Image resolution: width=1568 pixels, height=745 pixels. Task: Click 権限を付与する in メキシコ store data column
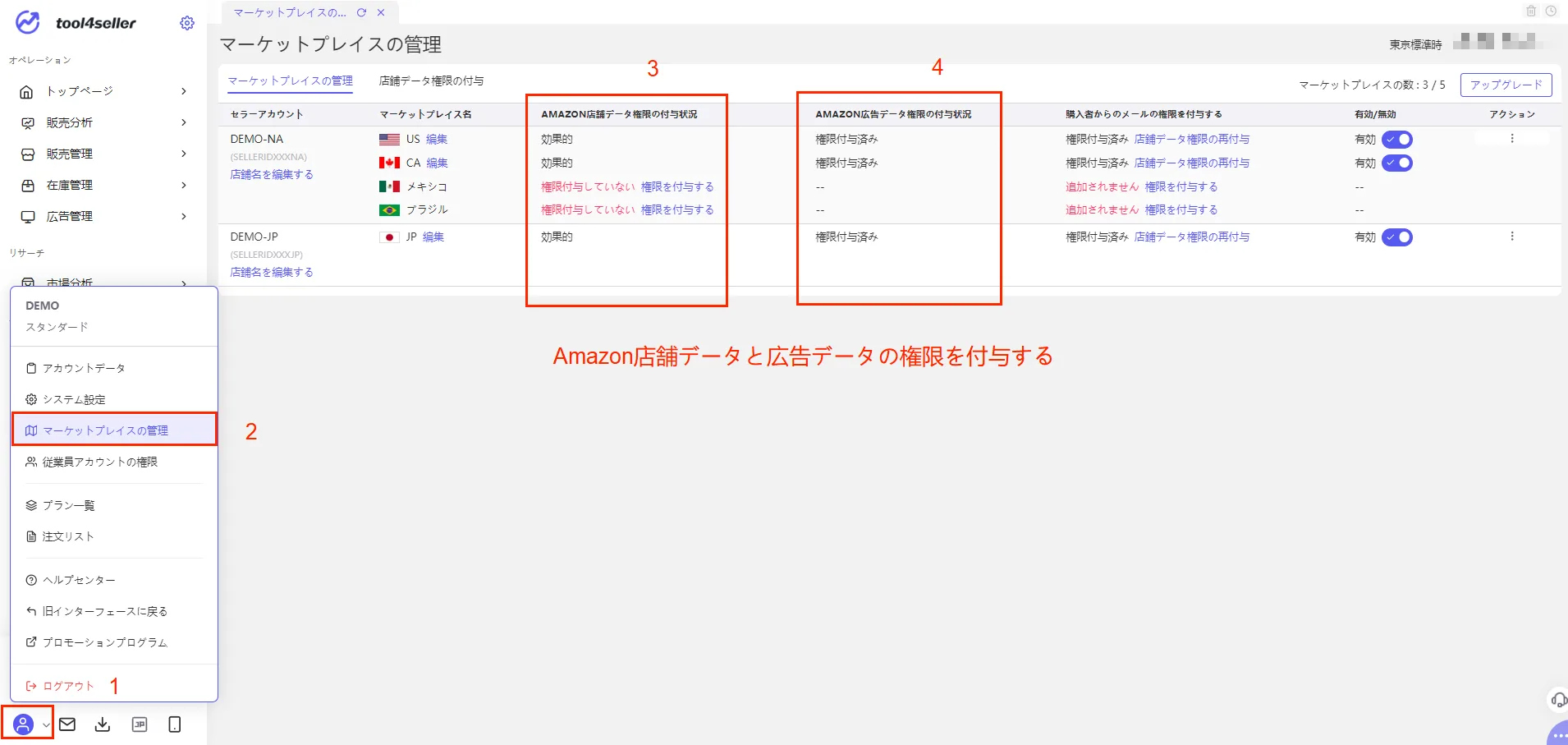point(677,186)
